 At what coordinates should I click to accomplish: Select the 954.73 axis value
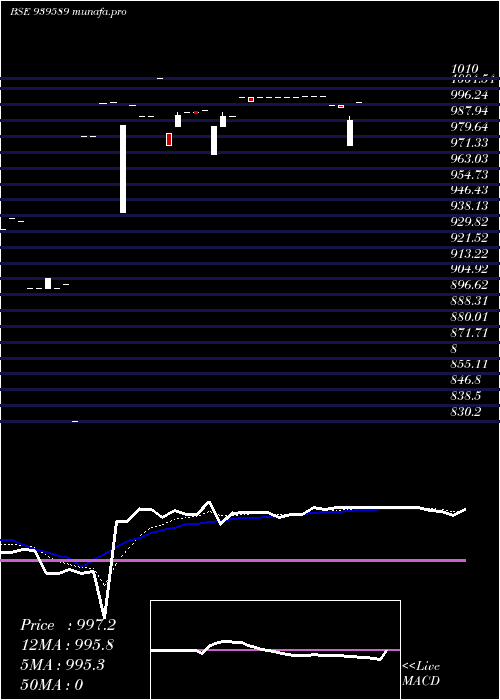click(469, 175)
